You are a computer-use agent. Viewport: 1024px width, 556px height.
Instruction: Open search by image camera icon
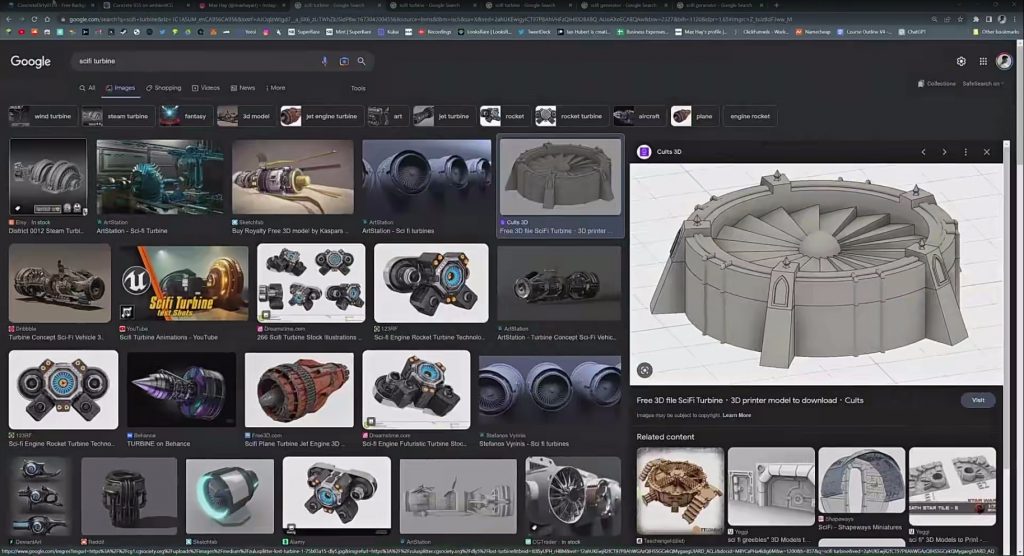pos(344,61)
